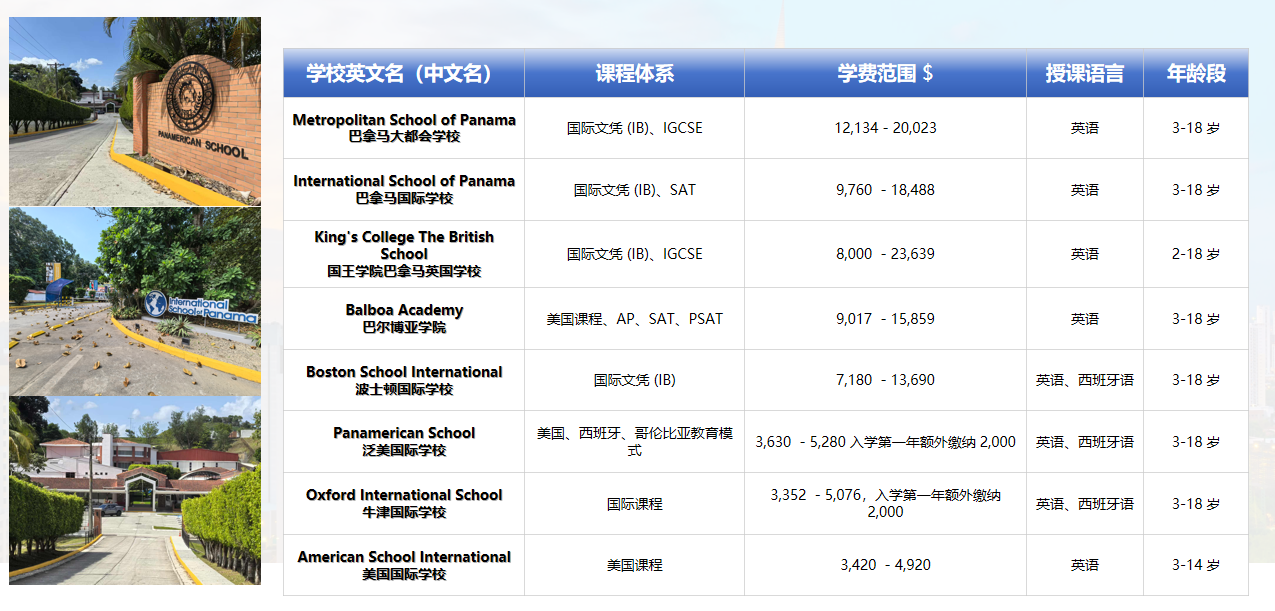This screenshot has height=611, width=1275.
Task: Click American School age range 3-14 岁
Action: 1196,565
